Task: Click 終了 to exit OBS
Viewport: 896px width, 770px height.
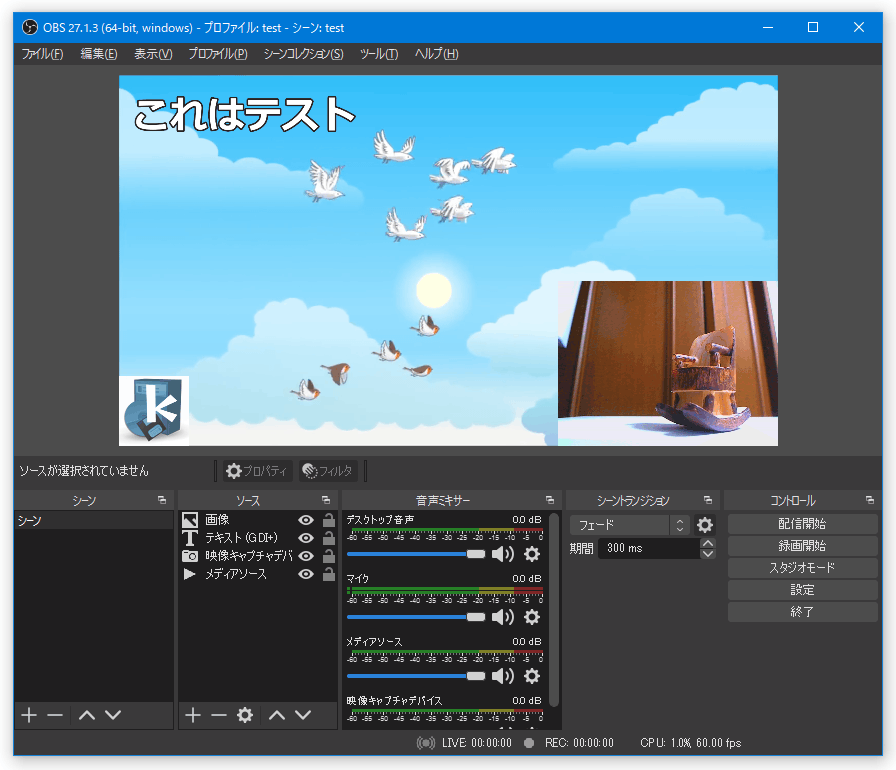Action: pyautogui.click(x=802, y=612)
